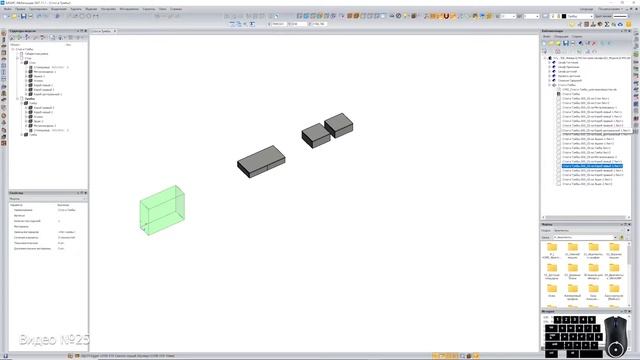Collapse the expanded gear-icon node in the right tree
Screen dimensions: 640x360
549,85
